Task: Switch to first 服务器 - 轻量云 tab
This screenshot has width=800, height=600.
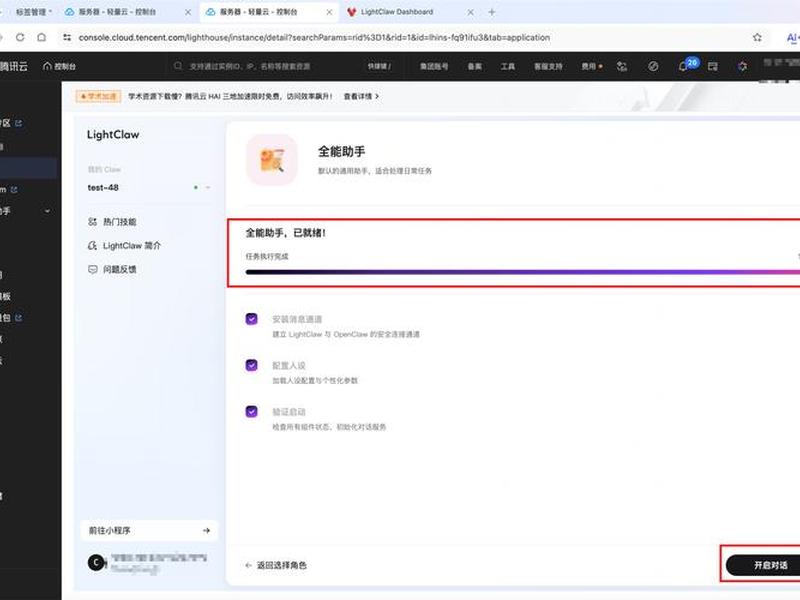Action: pos(117,12)
